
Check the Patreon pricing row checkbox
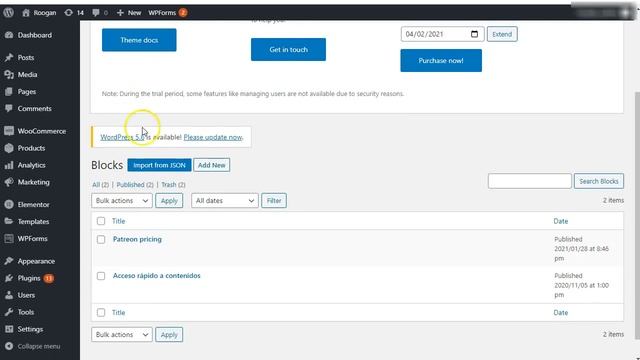pos(101,240)
